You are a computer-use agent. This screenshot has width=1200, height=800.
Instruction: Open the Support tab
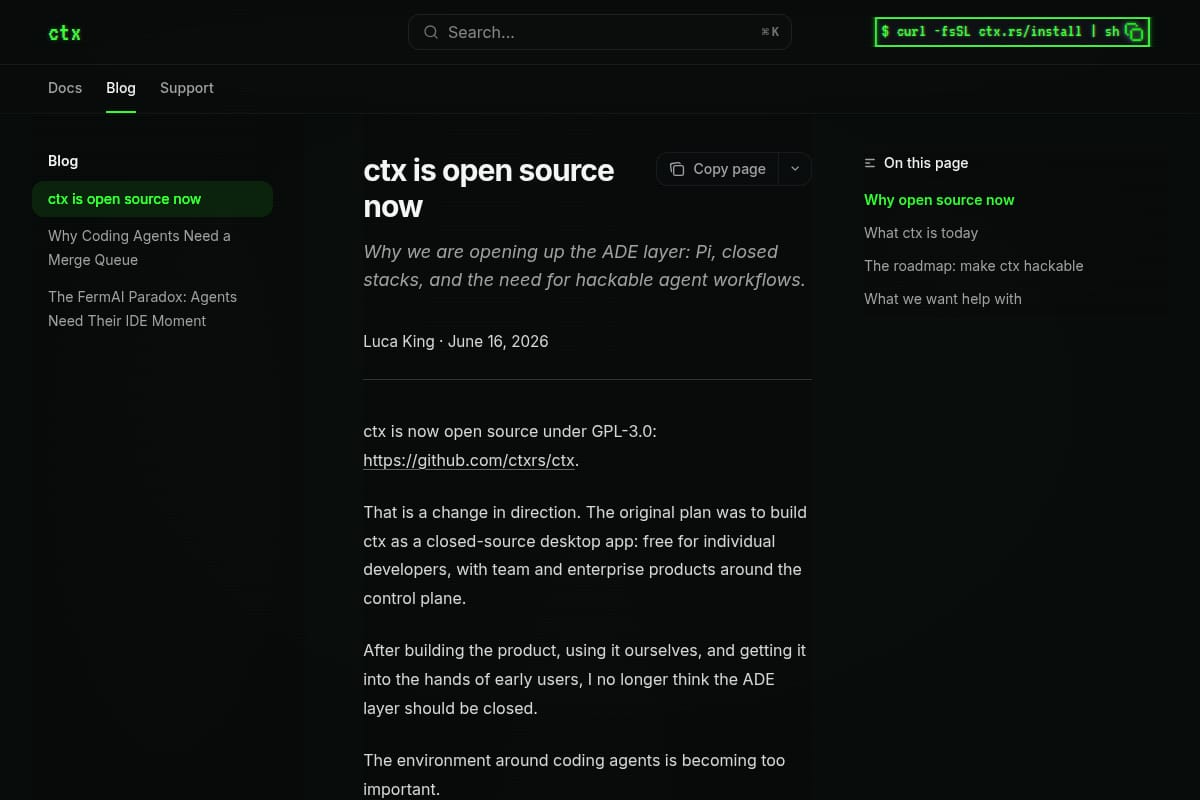[x=187, y=88]
